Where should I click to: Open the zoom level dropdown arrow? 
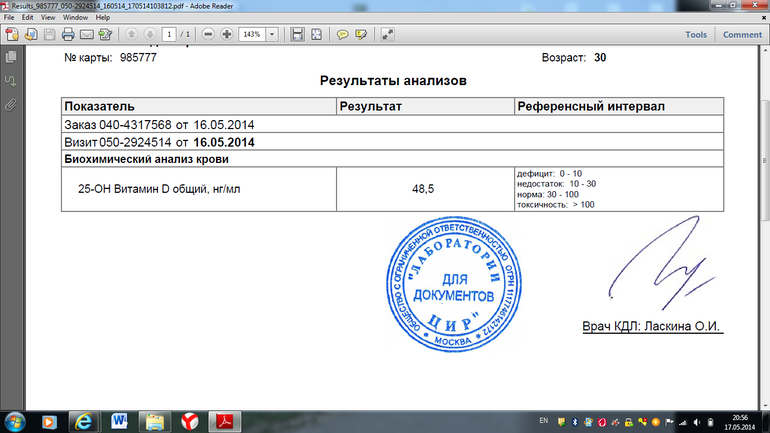point(272,34)
